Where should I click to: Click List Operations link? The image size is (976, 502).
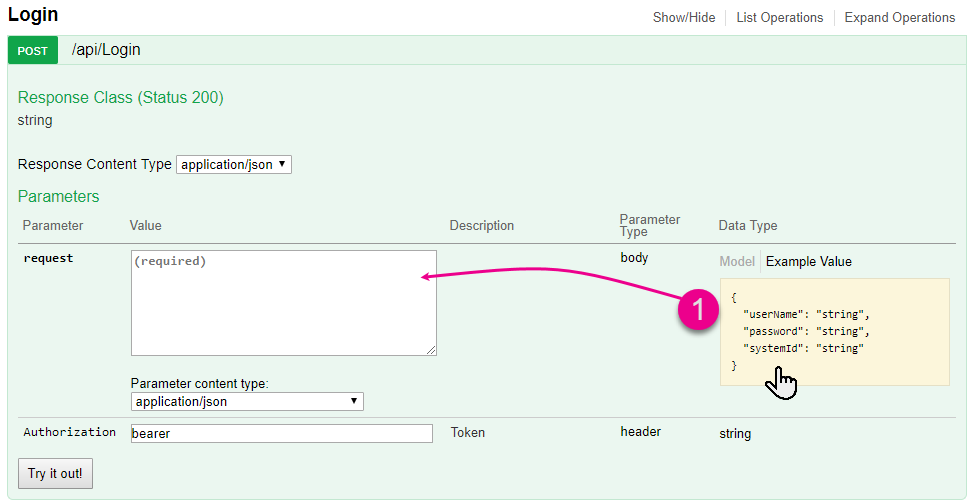click(x=779, y=17)
